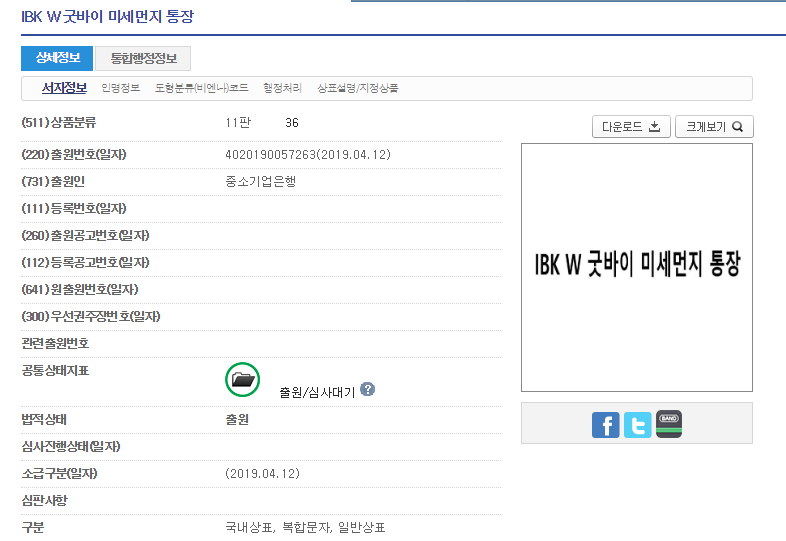Click the 소급구분 date (2019.04.12)

[263, 474]
